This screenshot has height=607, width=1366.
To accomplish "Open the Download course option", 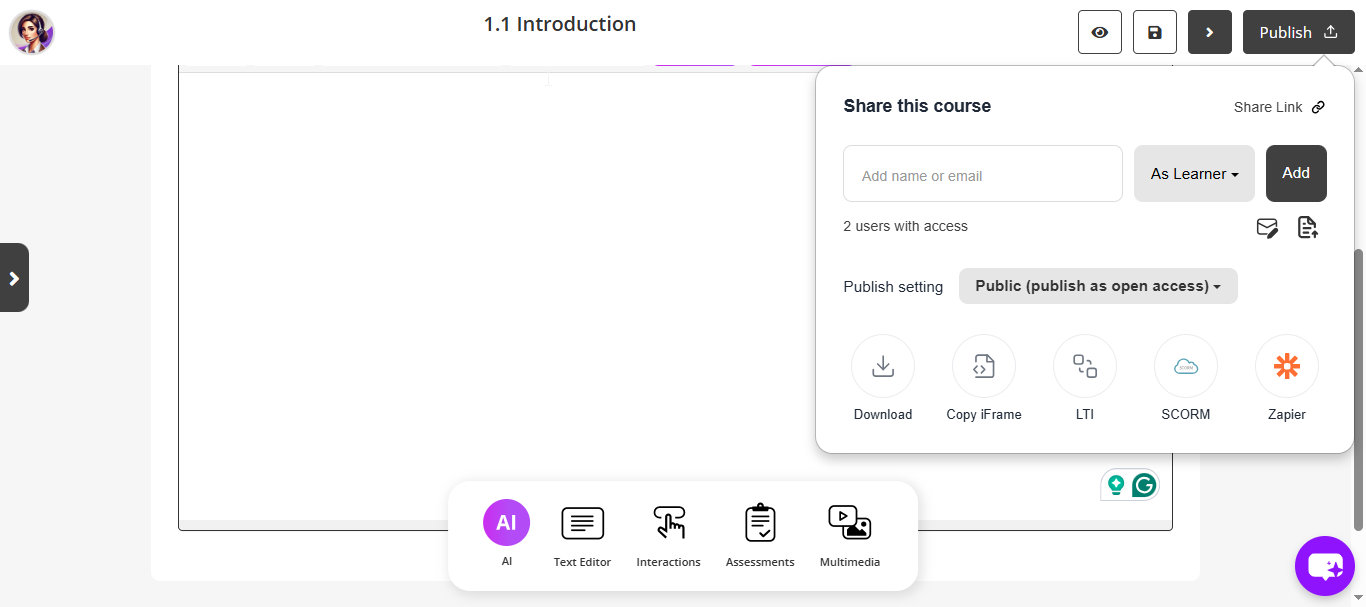I will click(x=883, y=365).
